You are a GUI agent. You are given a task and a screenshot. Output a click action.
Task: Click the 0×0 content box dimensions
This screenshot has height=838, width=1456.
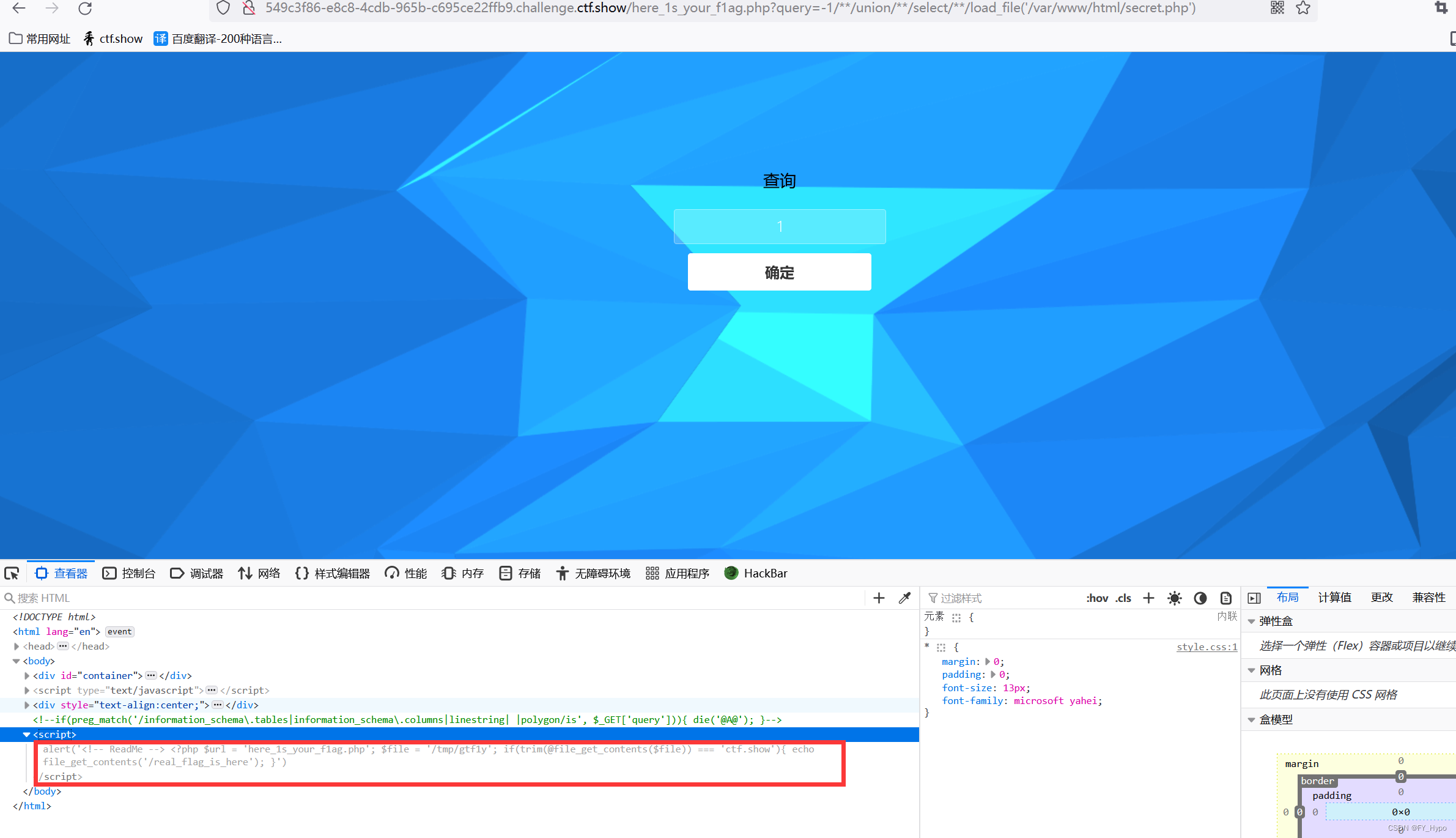(x=1400, y=812)
